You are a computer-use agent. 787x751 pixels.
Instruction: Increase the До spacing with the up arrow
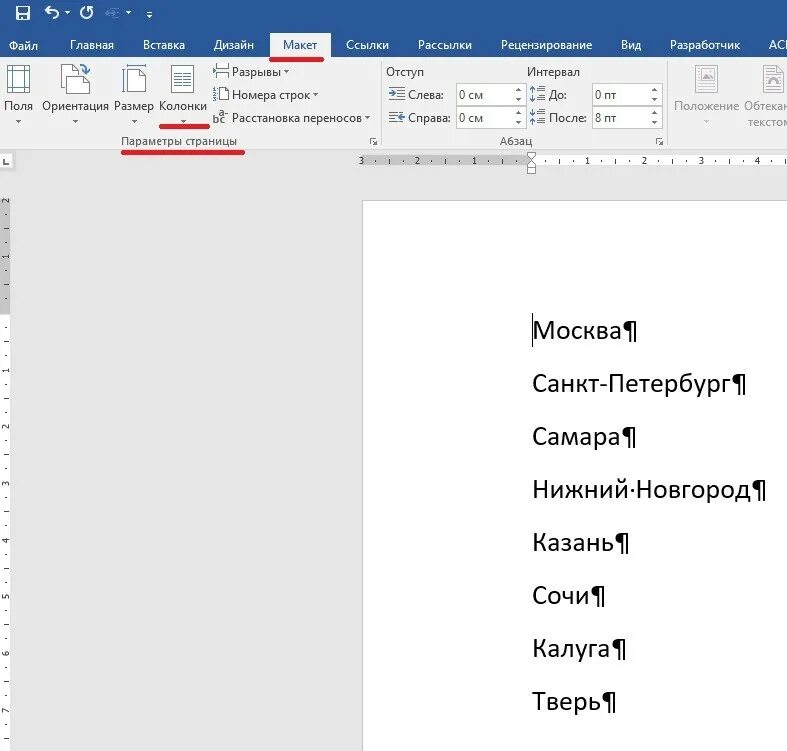(654, 90)
